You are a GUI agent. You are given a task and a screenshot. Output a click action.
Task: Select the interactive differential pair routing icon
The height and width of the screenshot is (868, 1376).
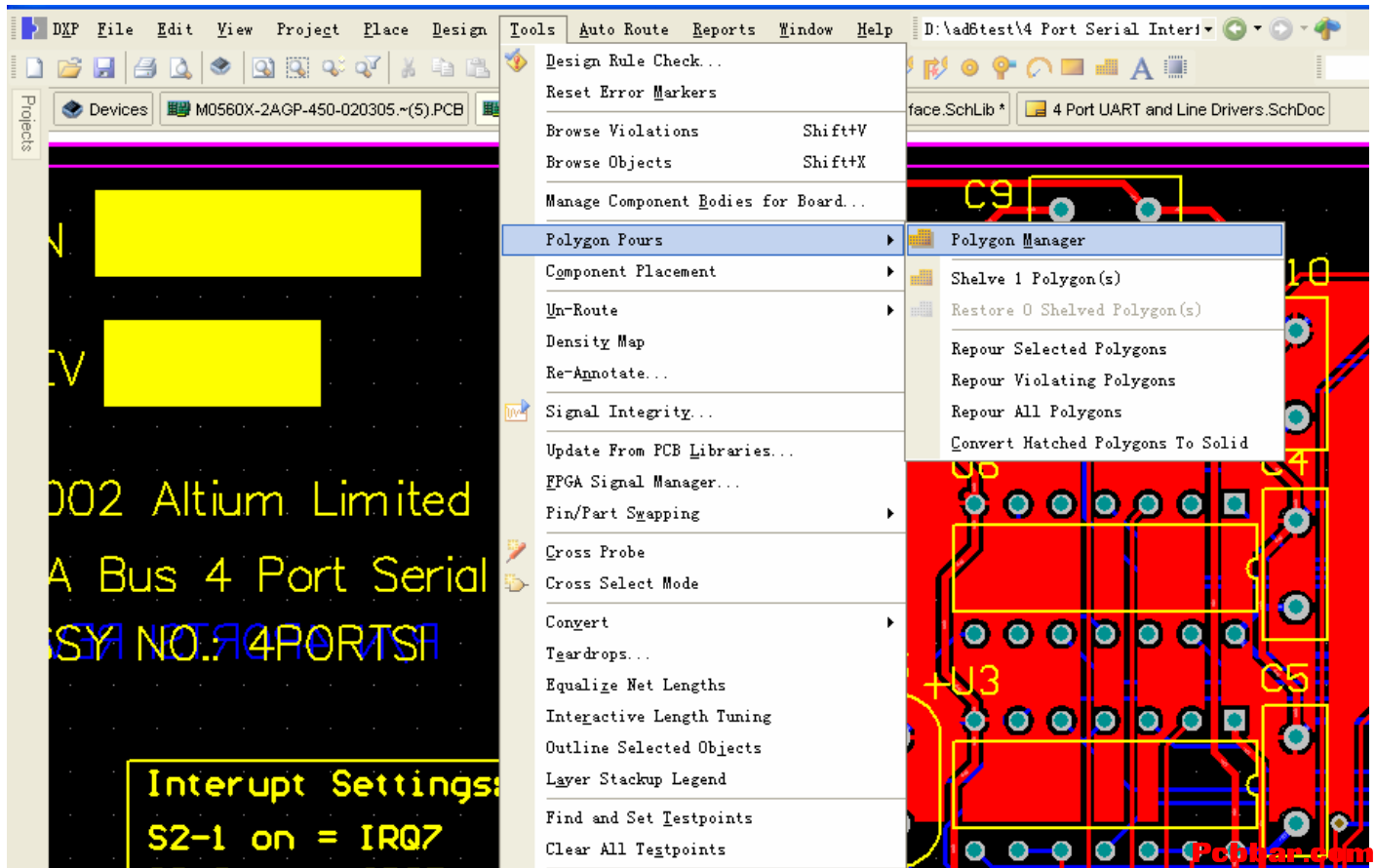click(935, 67)
